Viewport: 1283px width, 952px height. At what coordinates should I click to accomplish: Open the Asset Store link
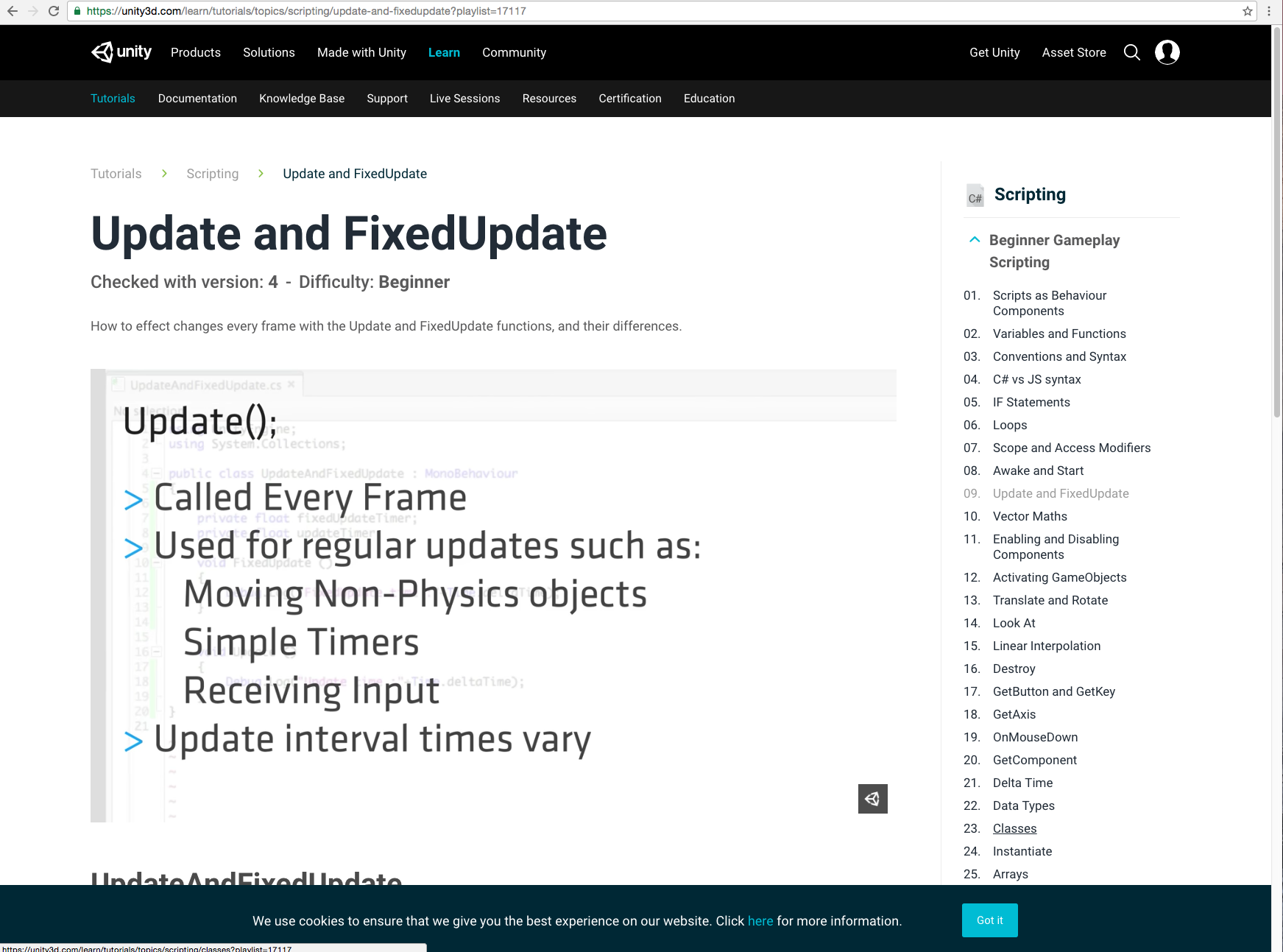tap(1074, 52)
